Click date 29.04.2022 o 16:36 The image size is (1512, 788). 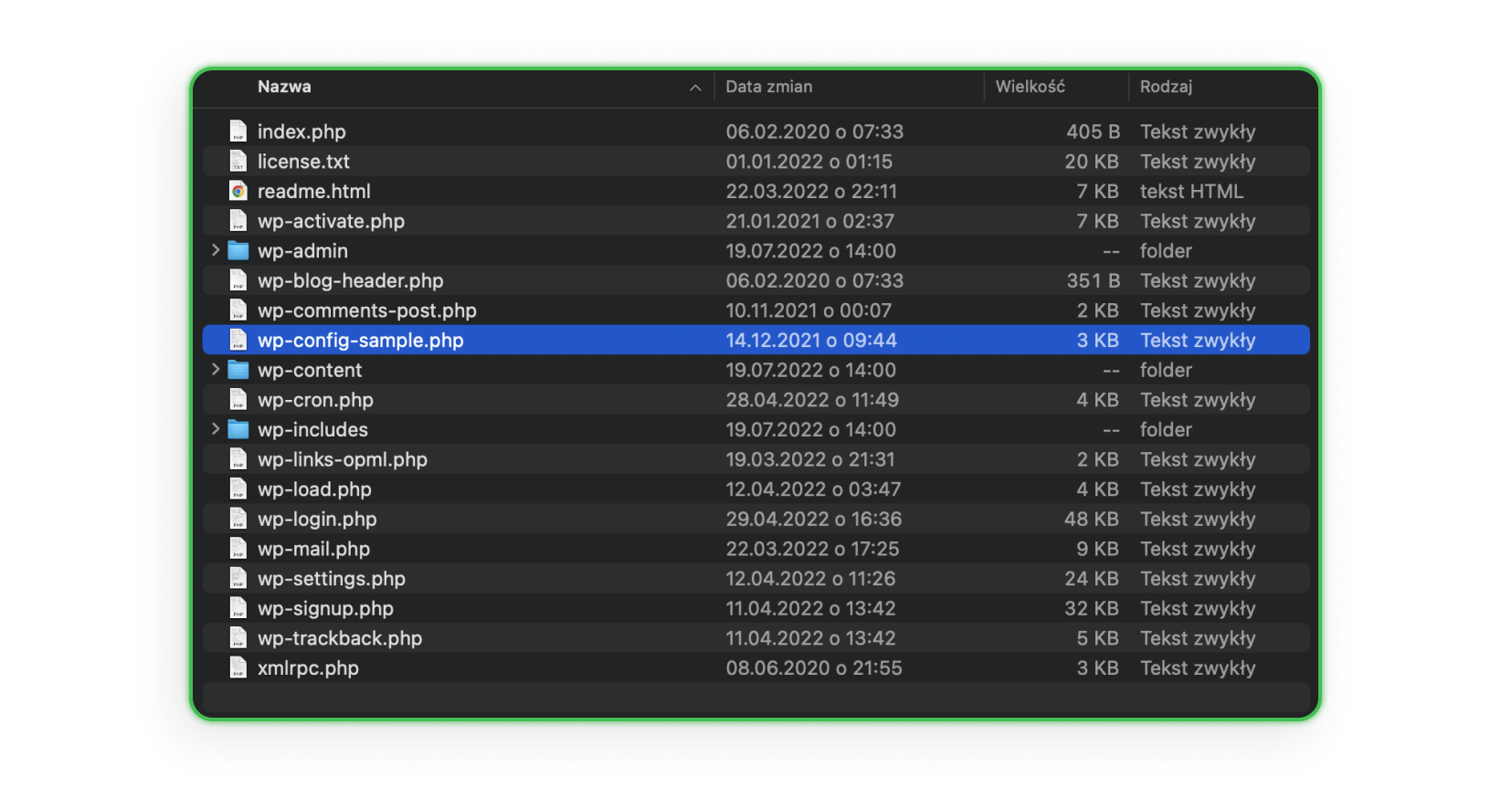[814, 519]
